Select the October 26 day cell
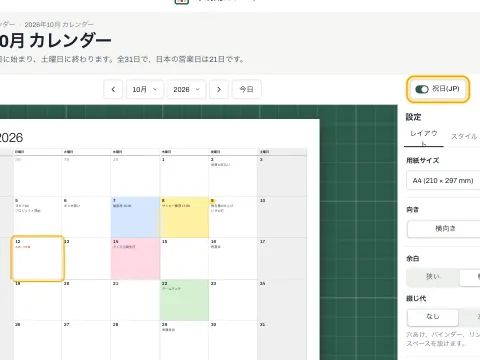480x360 pixels. pos(38,341)
